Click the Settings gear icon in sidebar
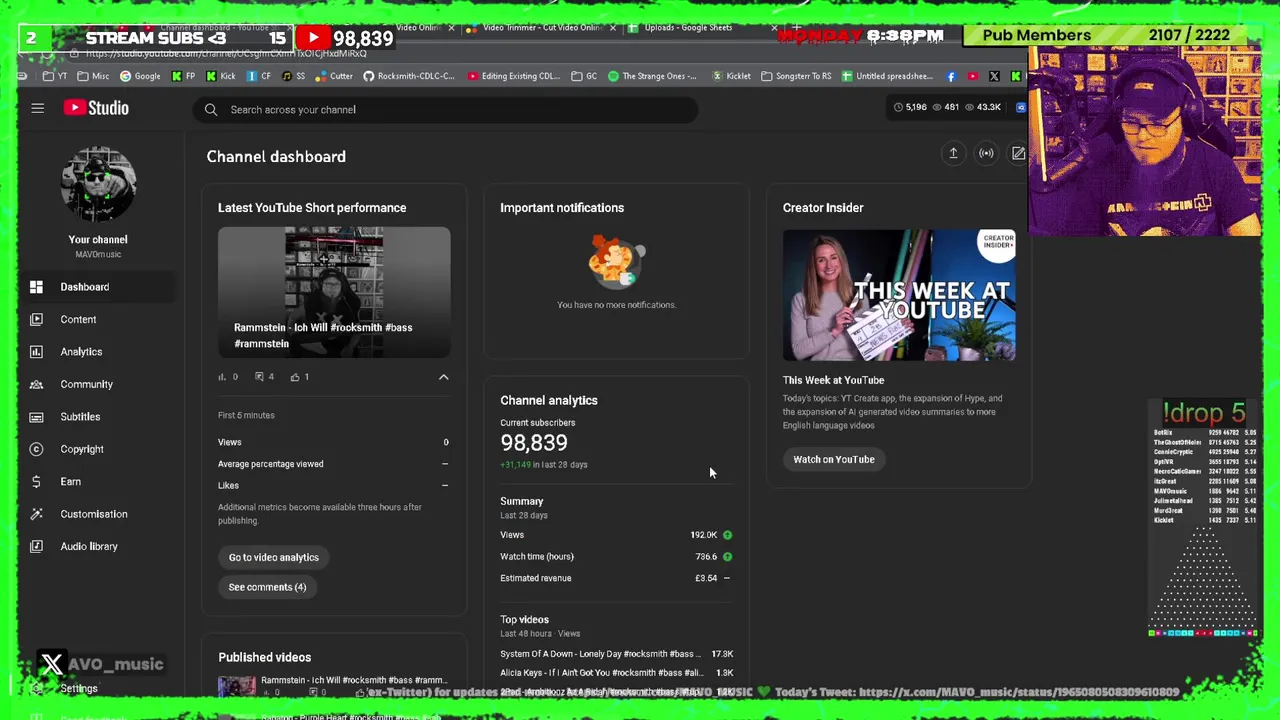This screenshot has height=720, width=1280. click(37, 688)
